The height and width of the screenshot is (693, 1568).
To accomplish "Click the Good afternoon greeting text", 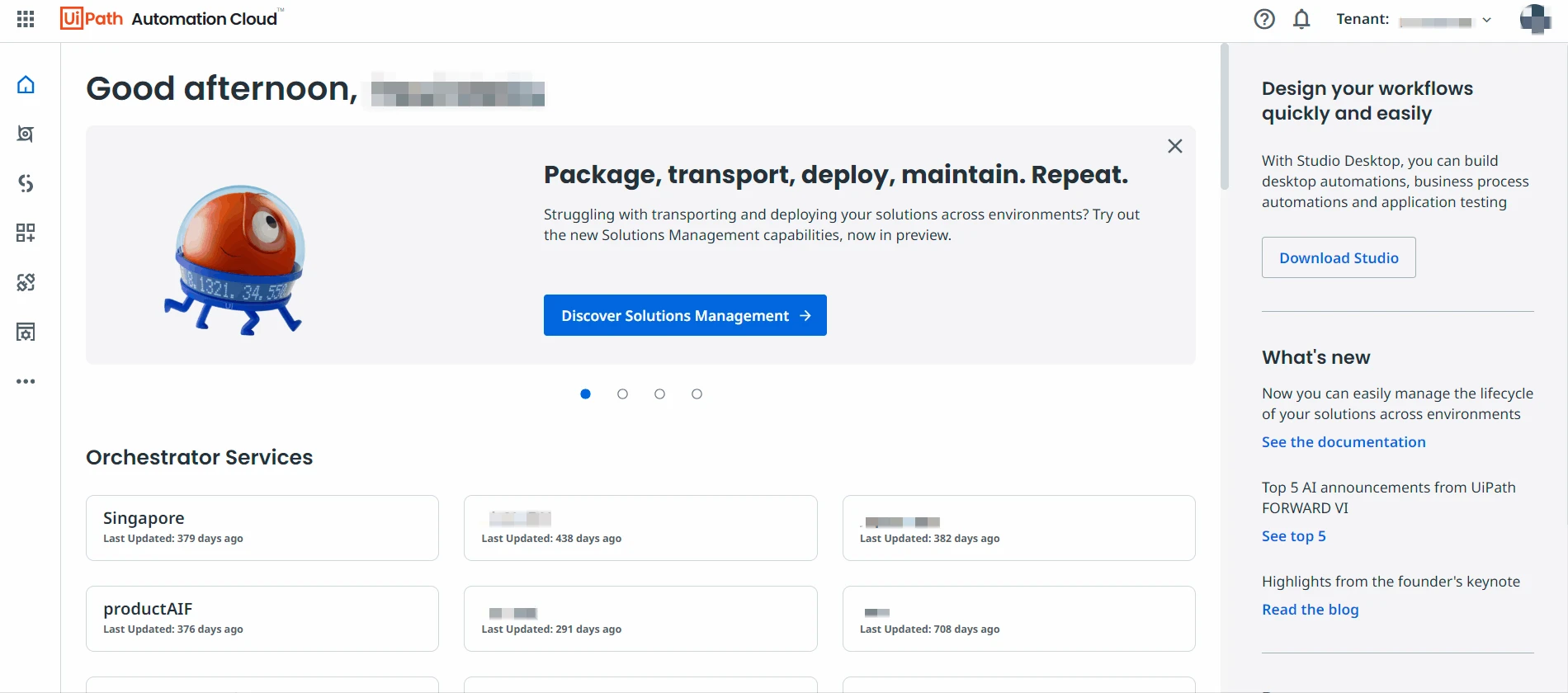I will pyautogui.click(x=222, y=88).
